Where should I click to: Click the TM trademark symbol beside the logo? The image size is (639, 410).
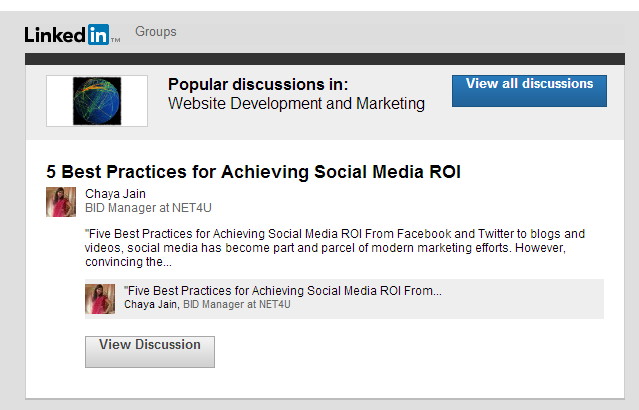[x=115, y=41]
